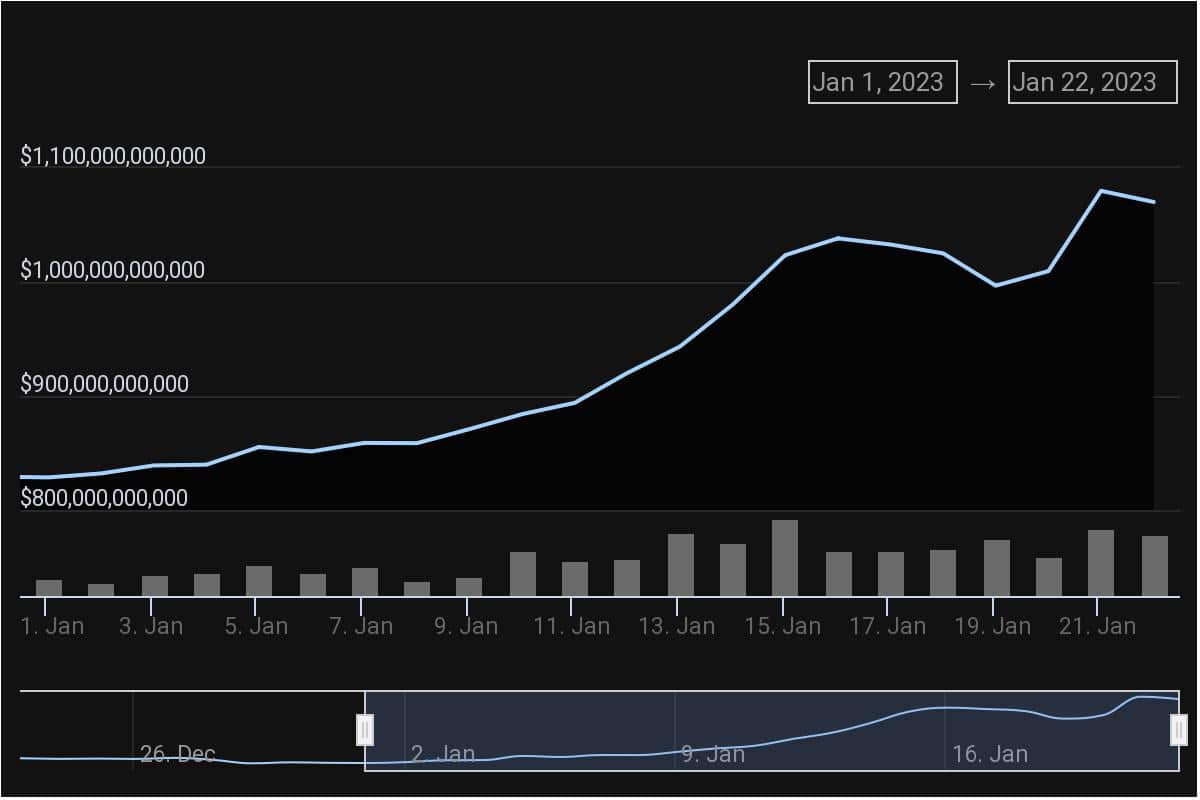Click the 9. Jan navigator label

click(x=713, y=754)
